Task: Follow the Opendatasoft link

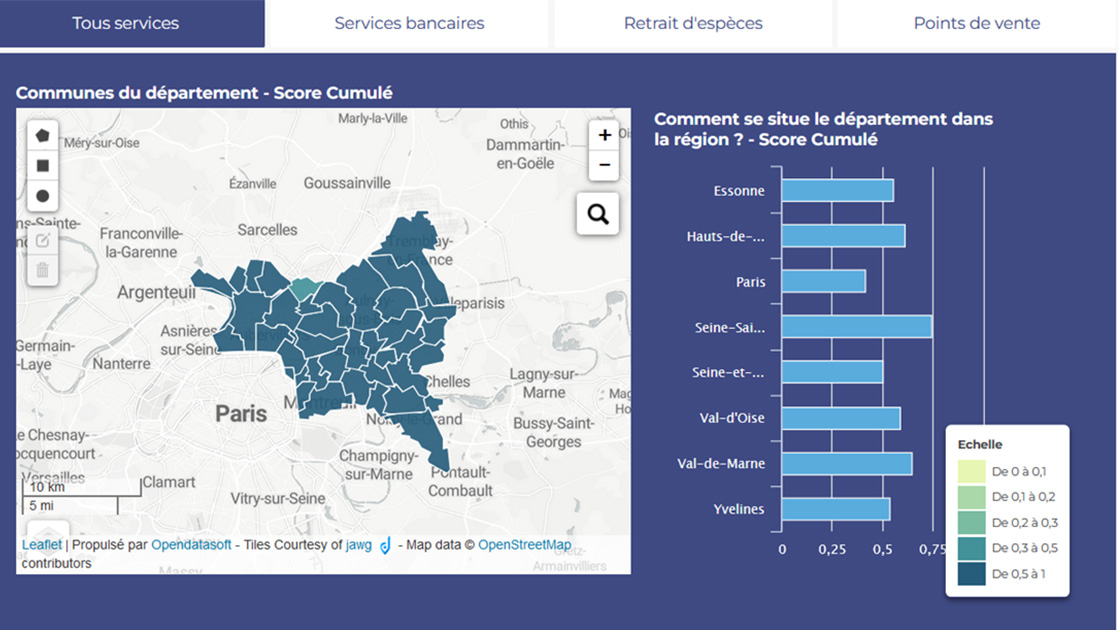Action: (192, 545)
